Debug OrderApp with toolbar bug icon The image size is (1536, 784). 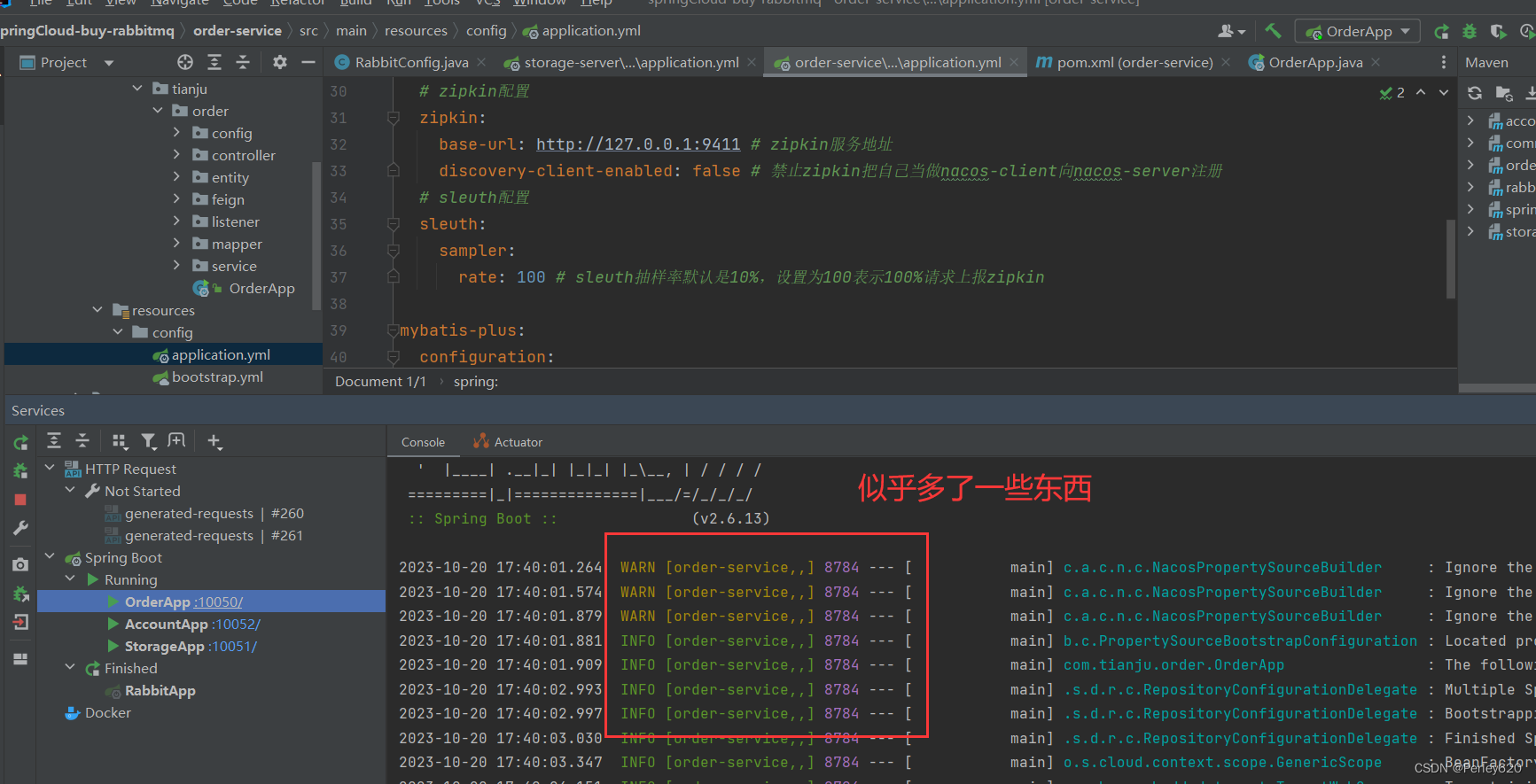pos(1470,31)
